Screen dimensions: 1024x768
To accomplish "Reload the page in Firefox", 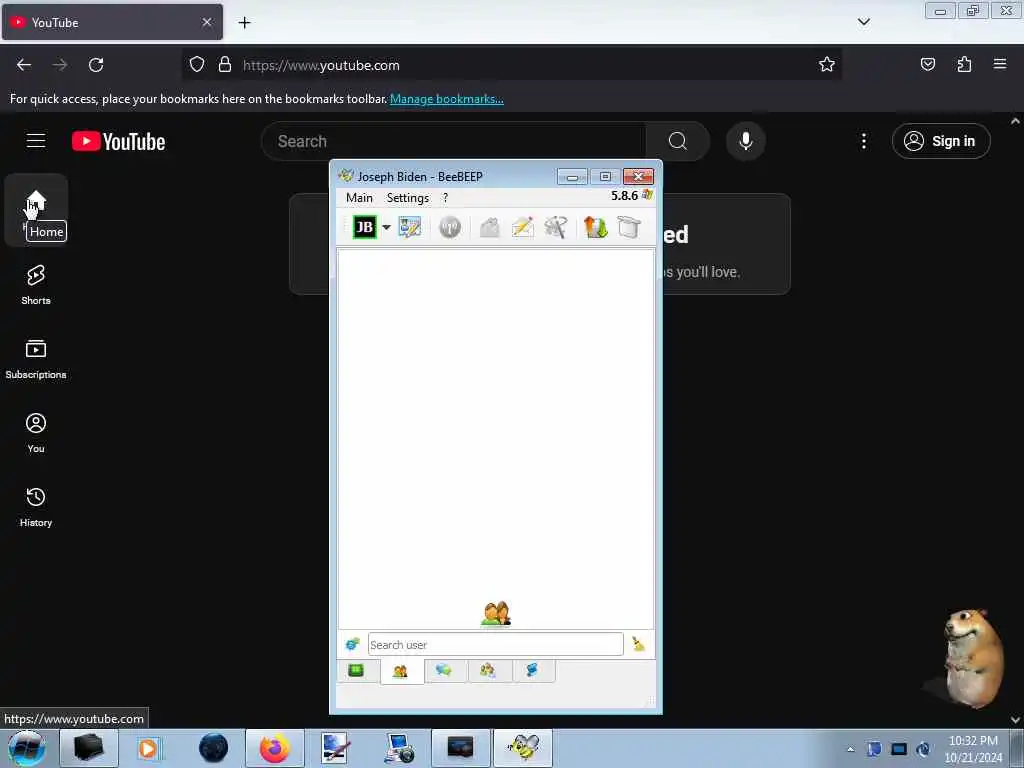I will [96, 65].
